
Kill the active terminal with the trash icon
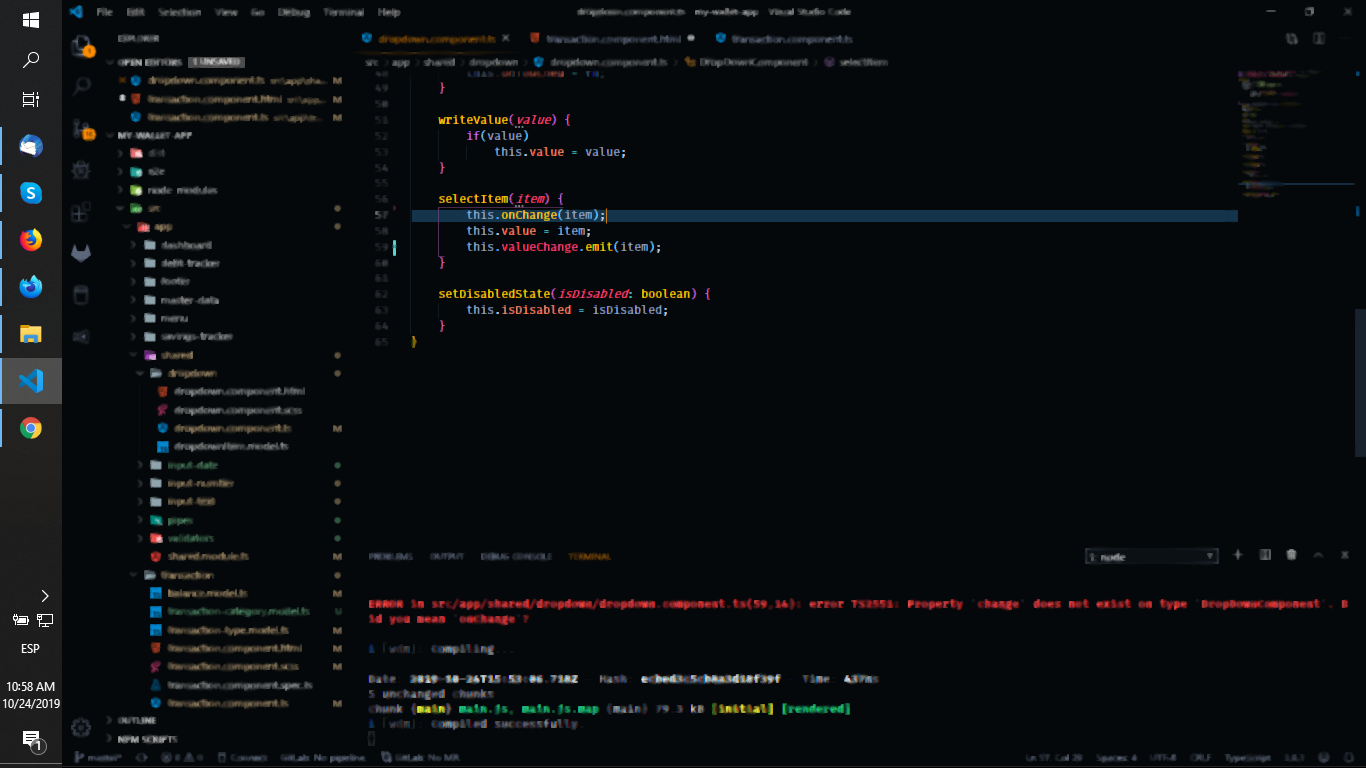(1291, 554)
